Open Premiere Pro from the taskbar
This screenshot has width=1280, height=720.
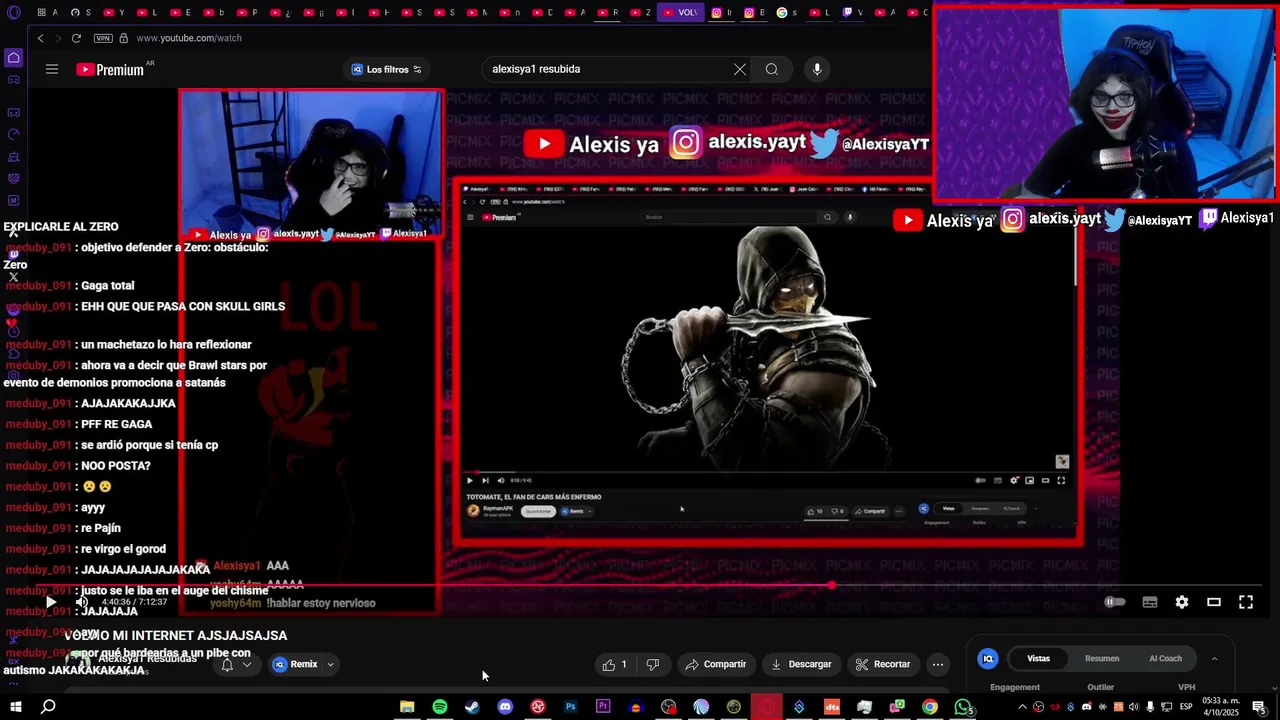(603, 707)
